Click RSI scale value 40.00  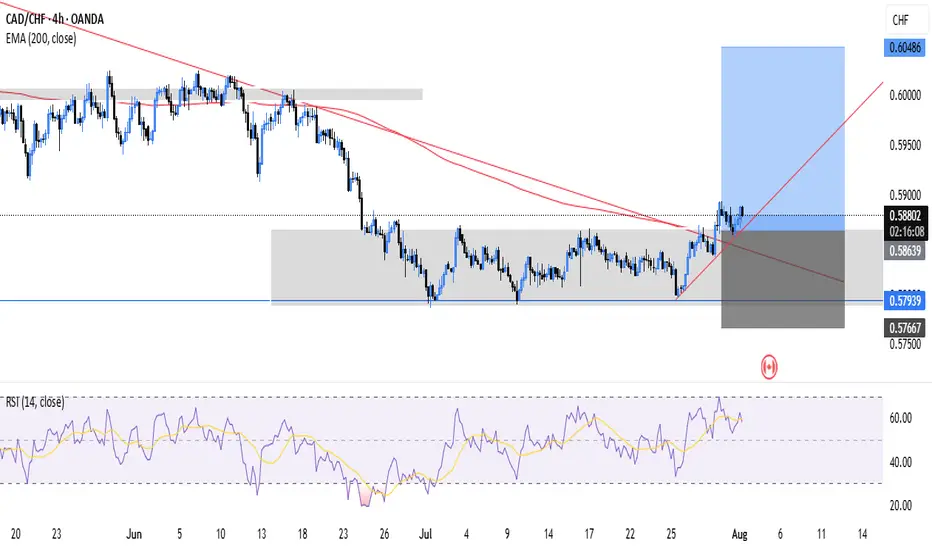pyautogui.click(x=900, y=462)
